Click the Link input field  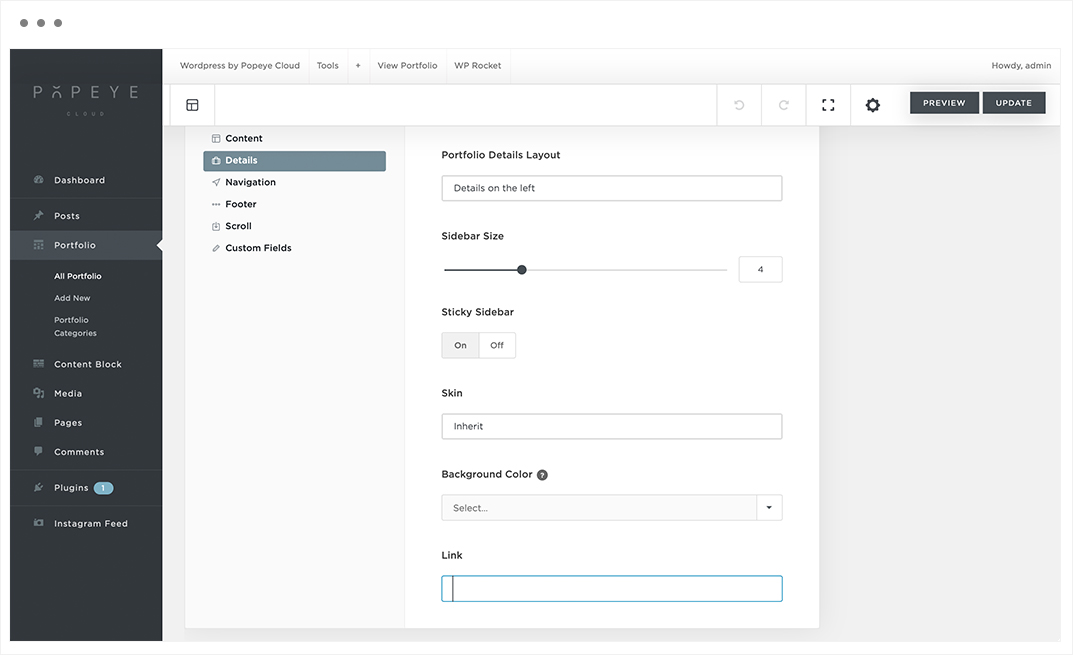[612, 589]
